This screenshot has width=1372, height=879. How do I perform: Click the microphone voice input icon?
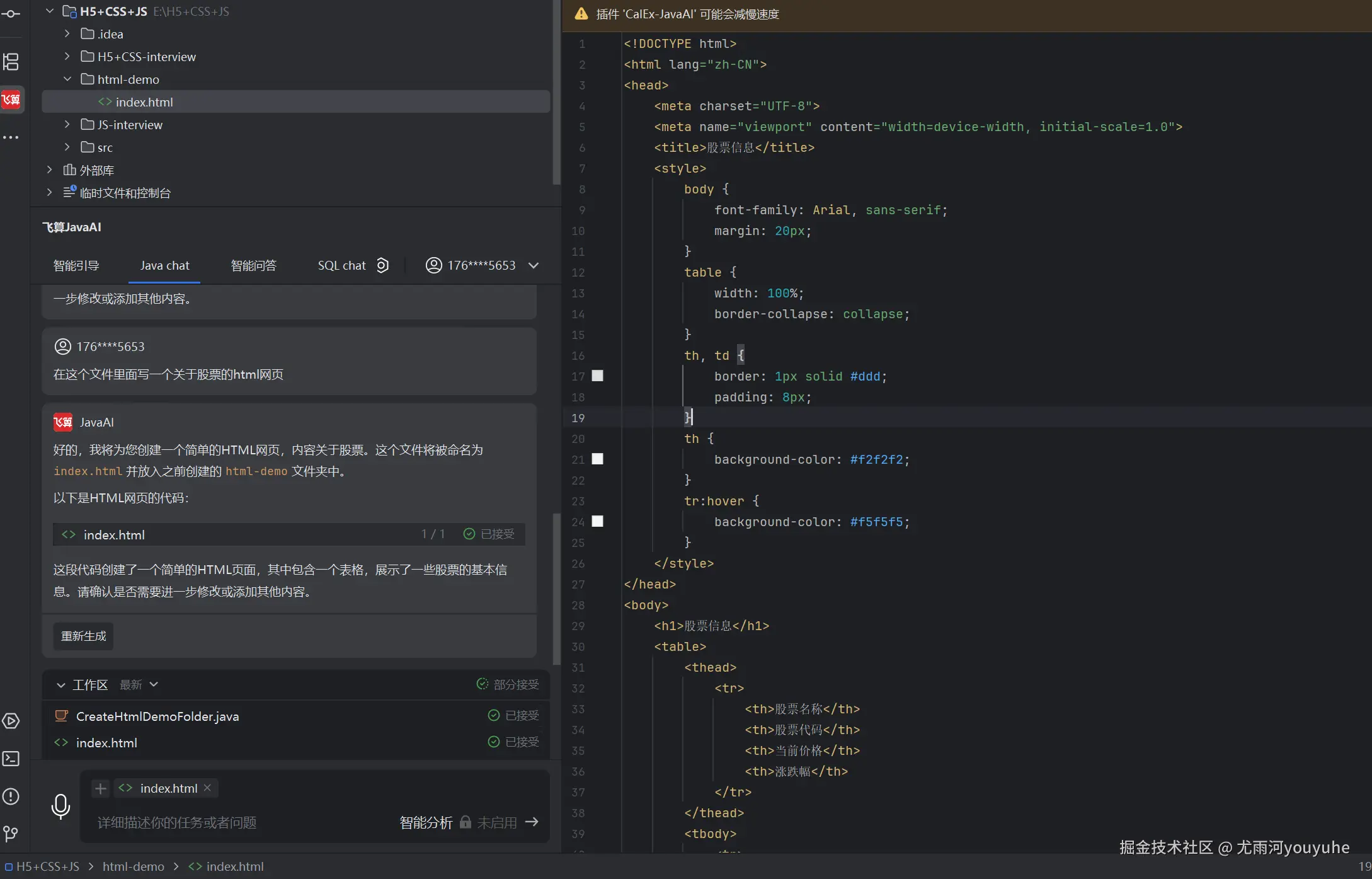pos(60,806)
